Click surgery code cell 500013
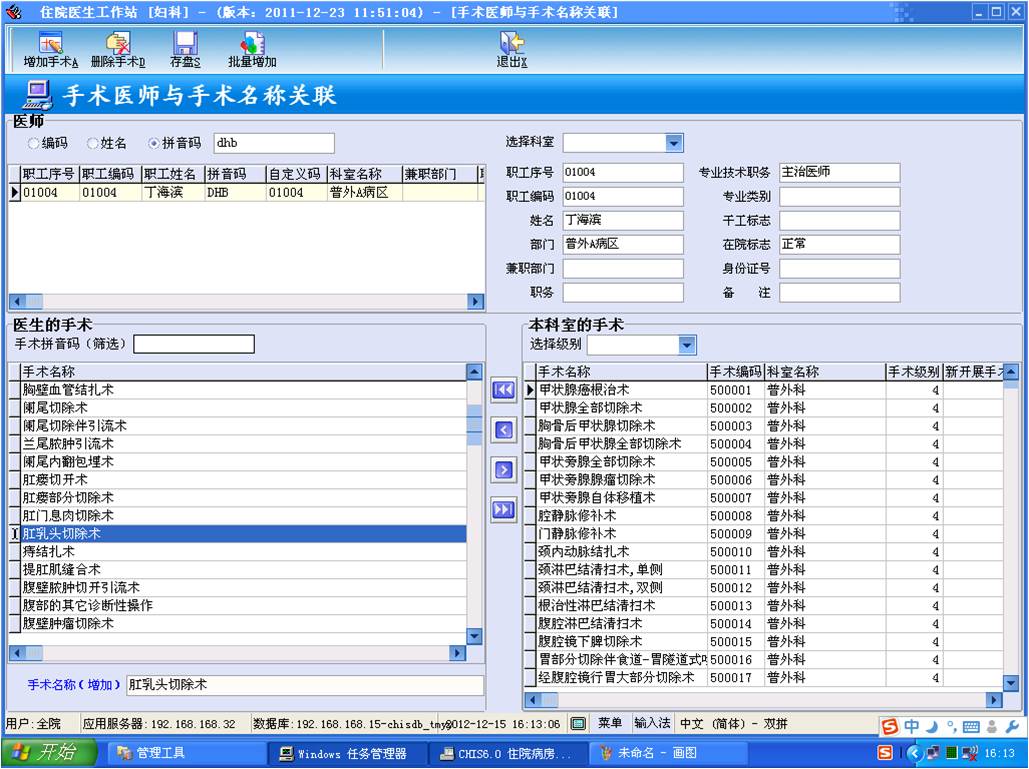The width and height of the screenshot is (1029, 769). tap(736, 606)
